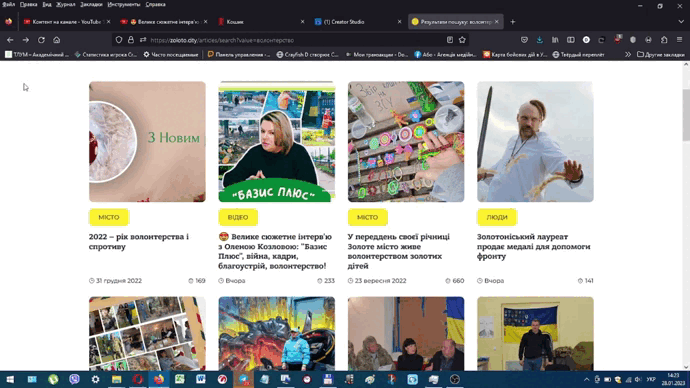Image resolution: width=690 pixels, height=388 pixels.
Task: Switch to the YouTube channel content tab
Action: (x=66, y=22)
